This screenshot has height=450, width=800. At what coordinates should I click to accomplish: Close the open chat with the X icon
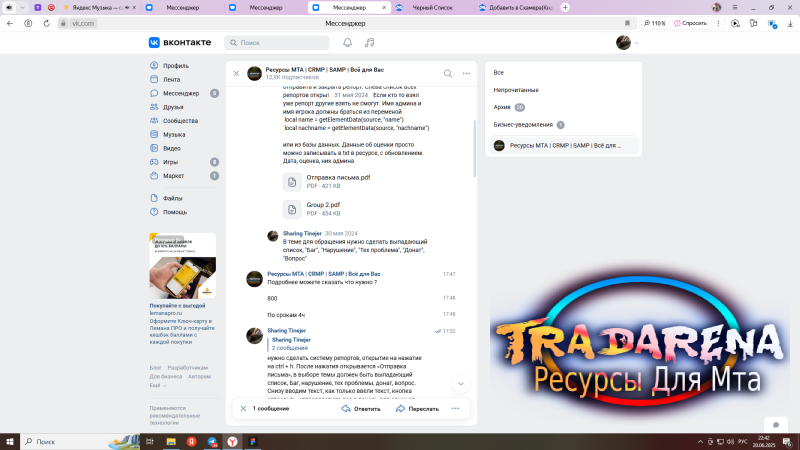click(236, 73)
